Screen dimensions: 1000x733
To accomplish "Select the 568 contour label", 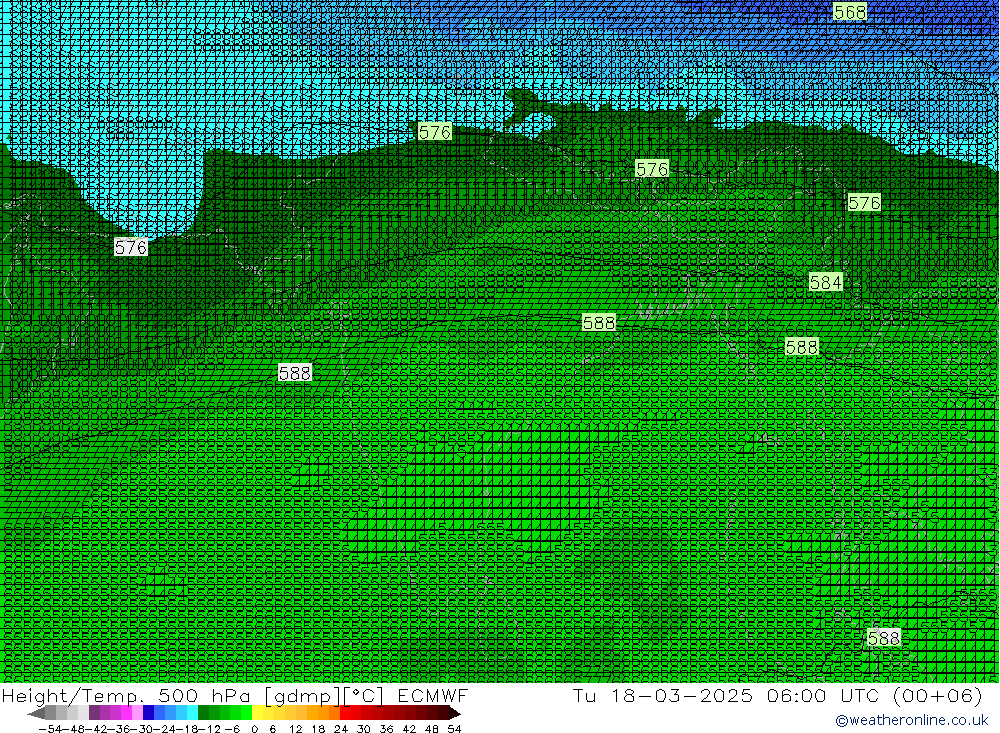I will [x=849, y=12].
